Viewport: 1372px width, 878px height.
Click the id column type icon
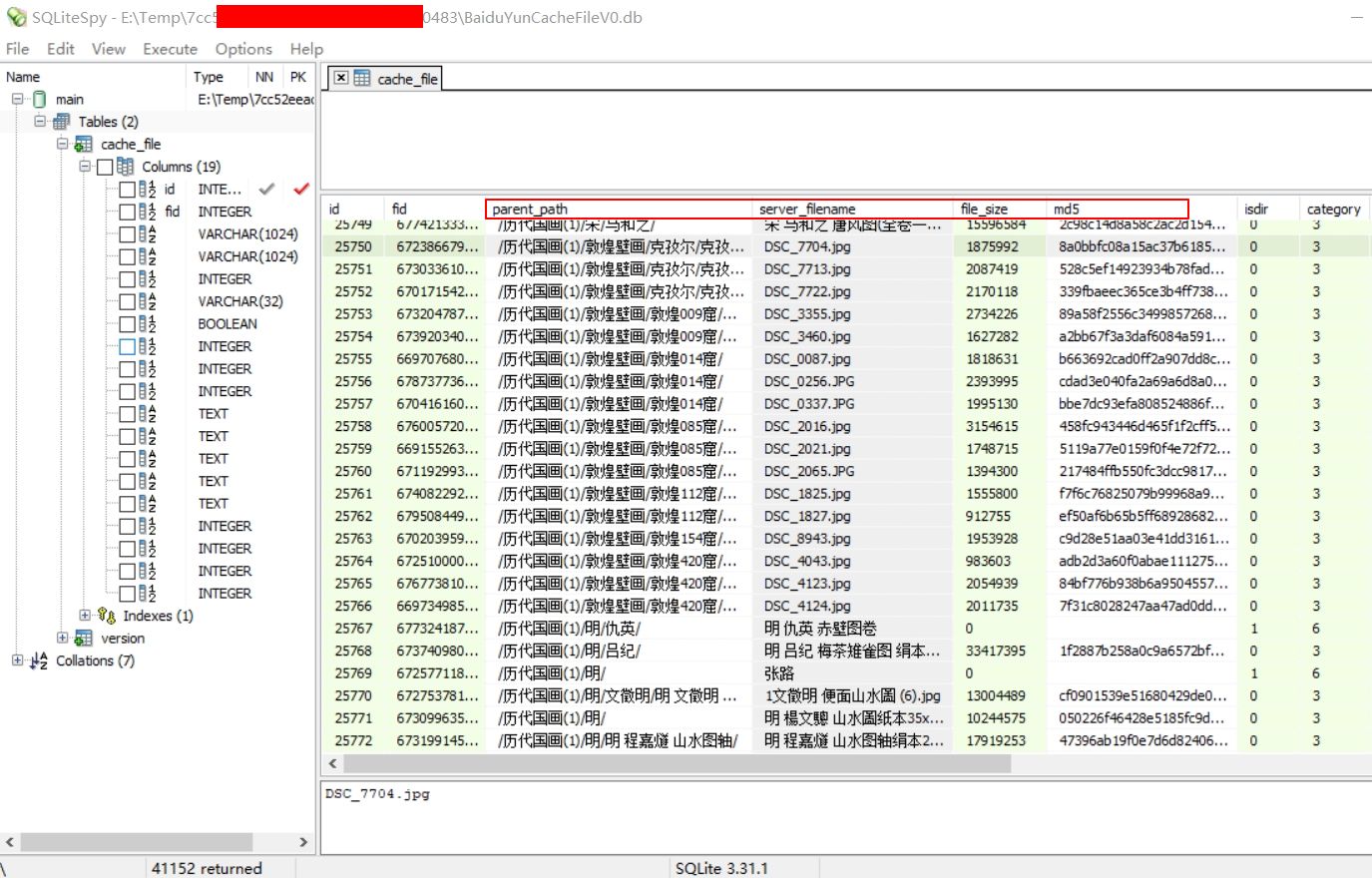tap(148, 190)
